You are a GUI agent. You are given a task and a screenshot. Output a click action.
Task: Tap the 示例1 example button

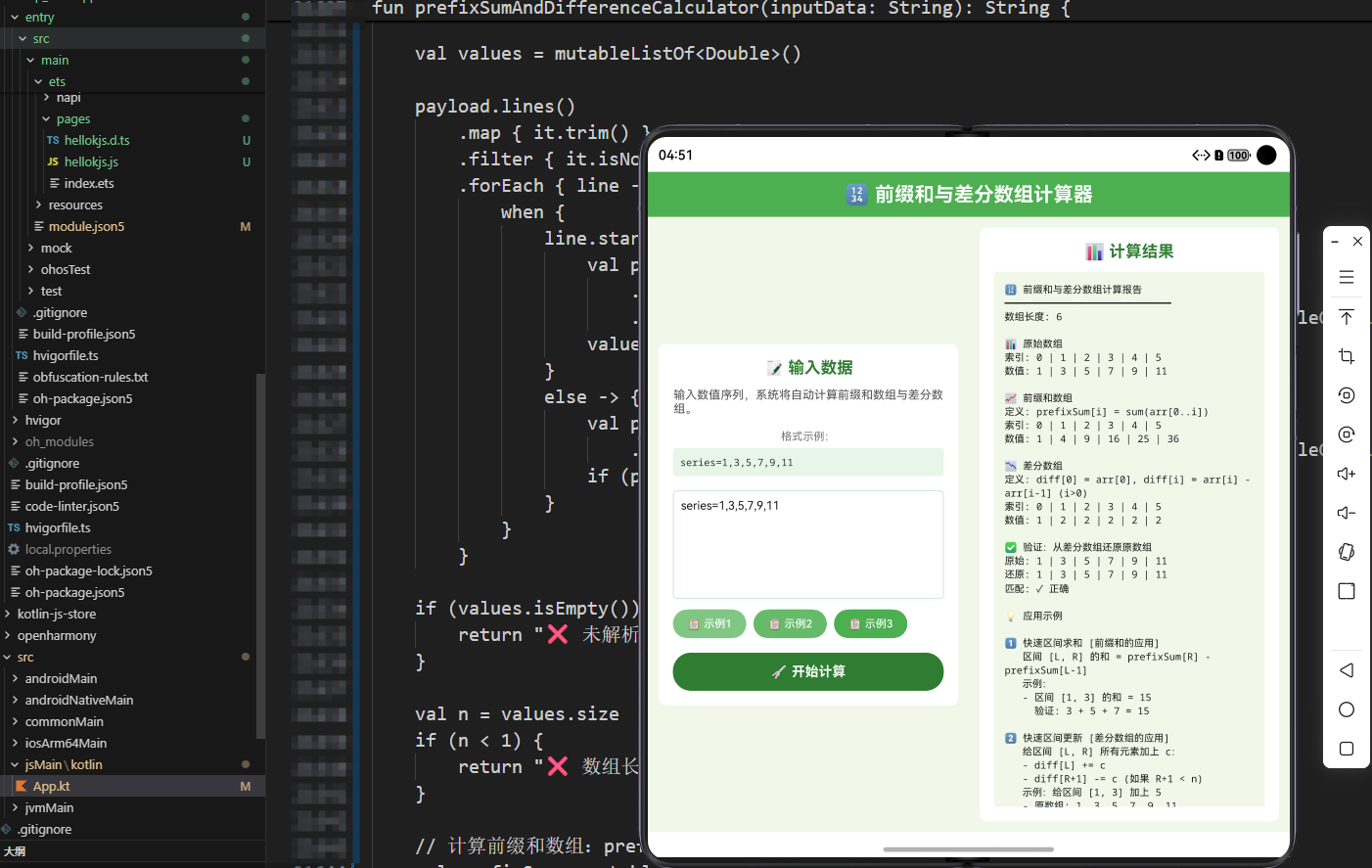pyautogui.click(x=709, y=623)
